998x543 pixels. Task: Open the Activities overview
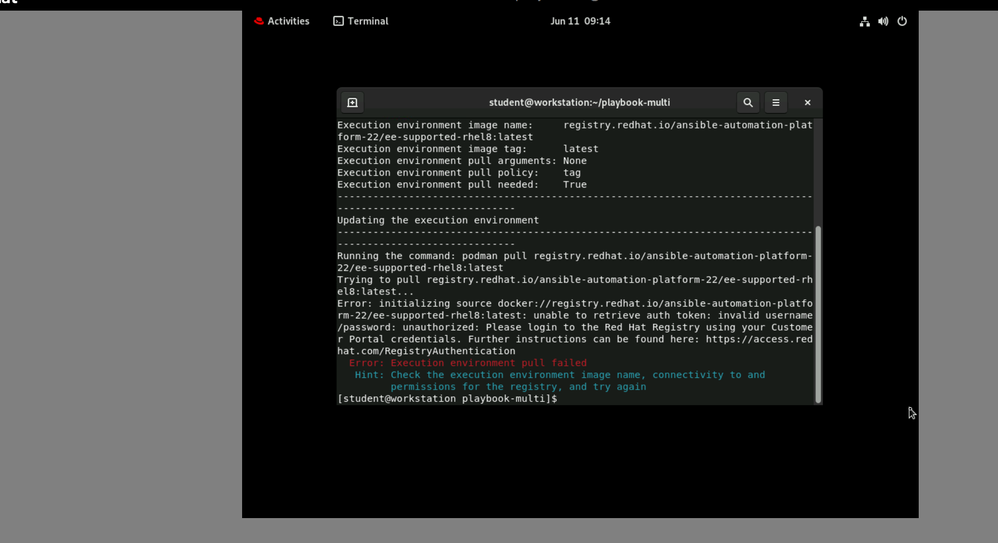coord(288,21)
